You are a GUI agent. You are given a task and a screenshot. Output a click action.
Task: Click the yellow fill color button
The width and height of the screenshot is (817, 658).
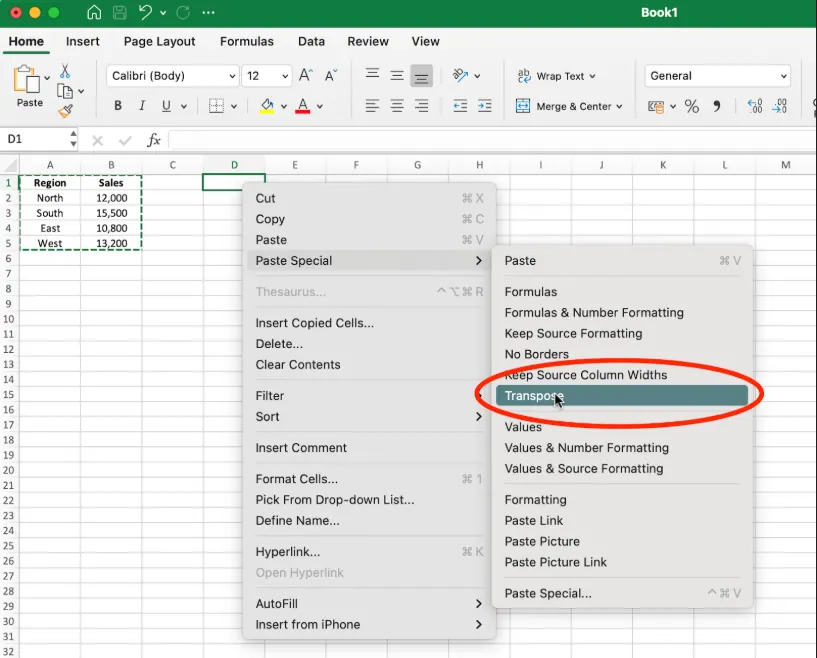267,106
